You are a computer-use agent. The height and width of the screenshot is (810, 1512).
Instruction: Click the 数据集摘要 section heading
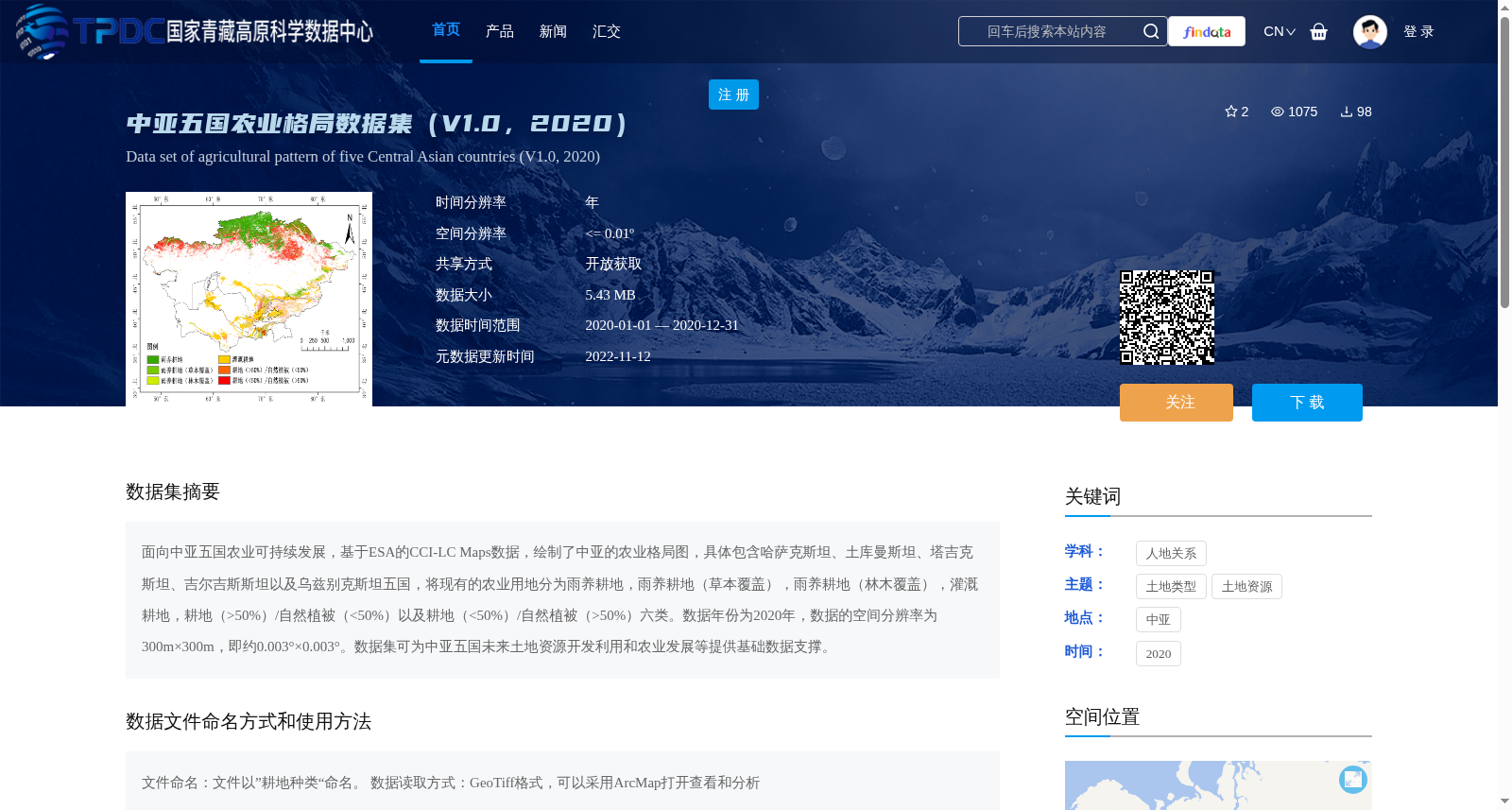(x=173, y=491)
